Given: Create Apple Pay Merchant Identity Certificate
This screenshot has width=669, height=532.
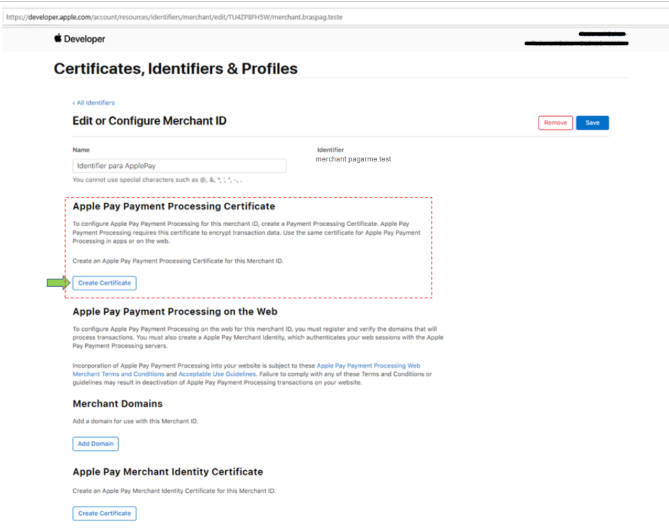Looking at the screenshot, I should [x=105, y=513].
